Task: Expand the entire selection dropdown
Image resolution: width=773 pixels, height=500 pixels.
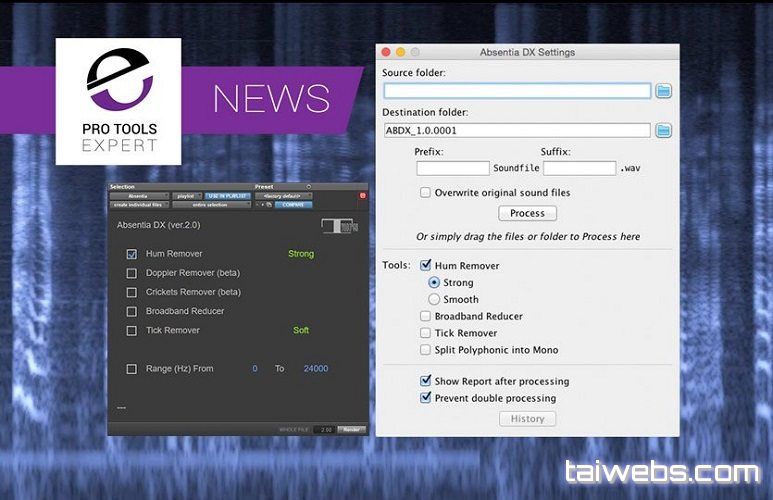Action: (212, 205)
